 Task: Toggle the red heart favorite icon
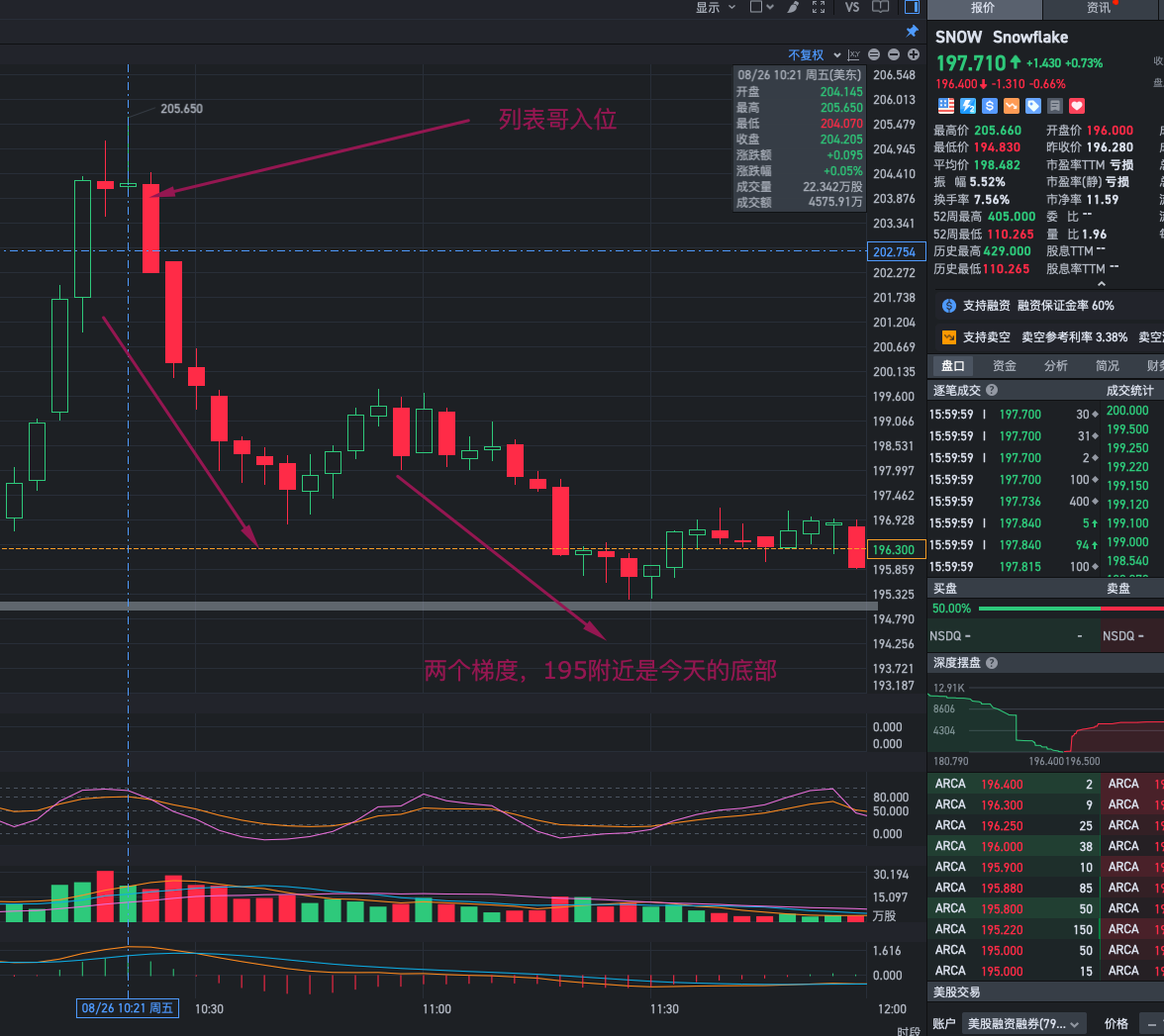coord(1077,106)
